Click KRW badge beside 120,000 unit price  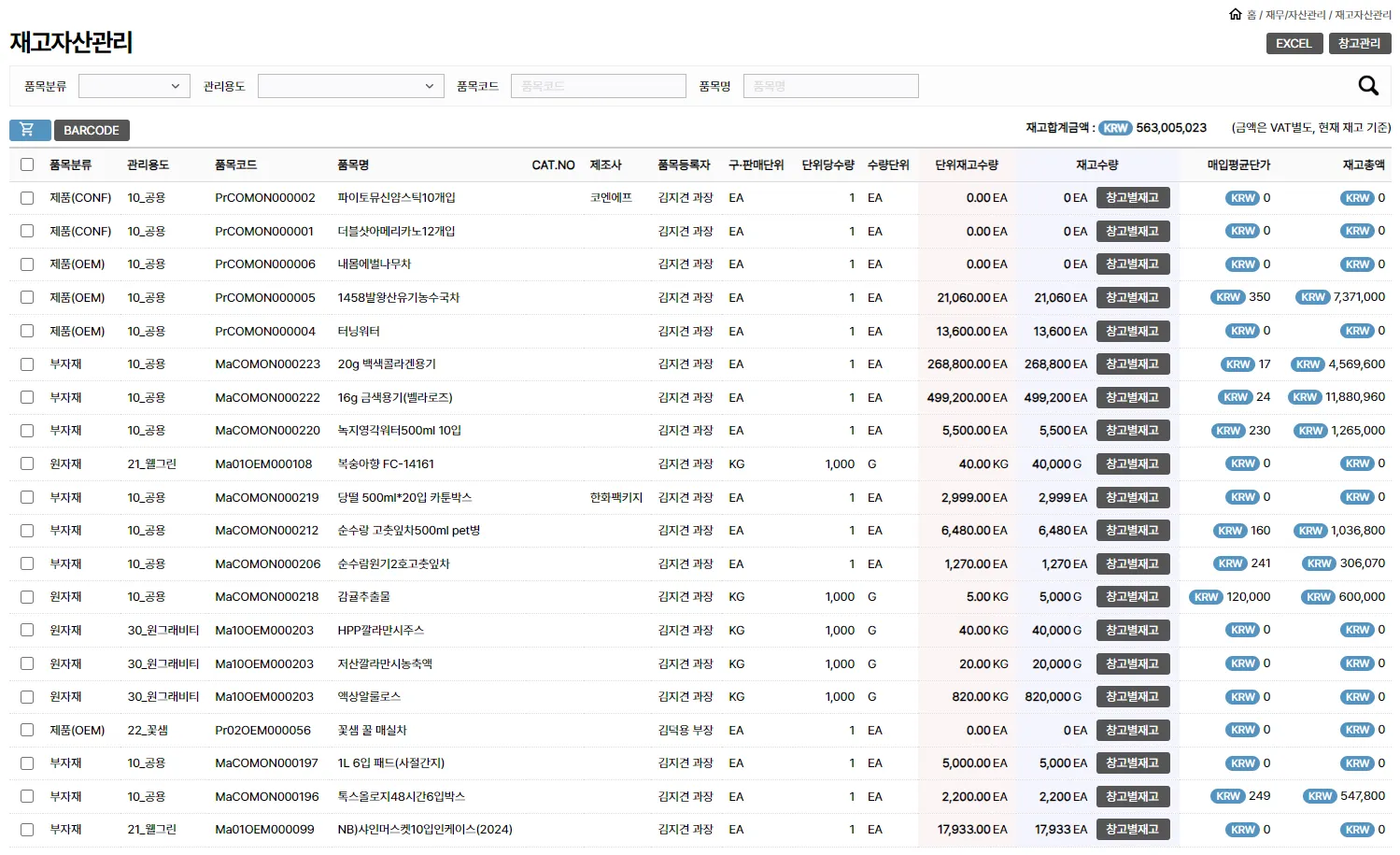tap(1206, 597)
